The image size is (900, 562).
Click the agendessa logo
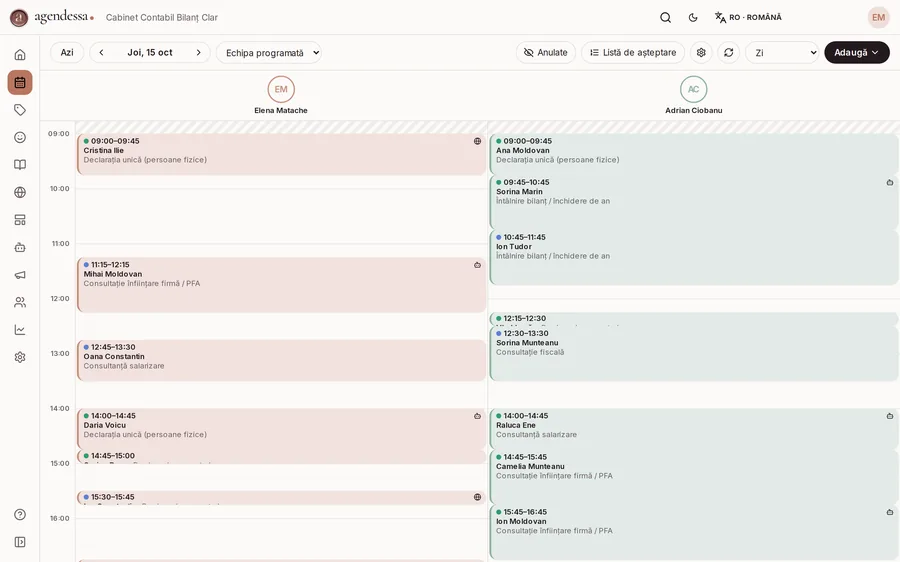click(x=52, y=17)
